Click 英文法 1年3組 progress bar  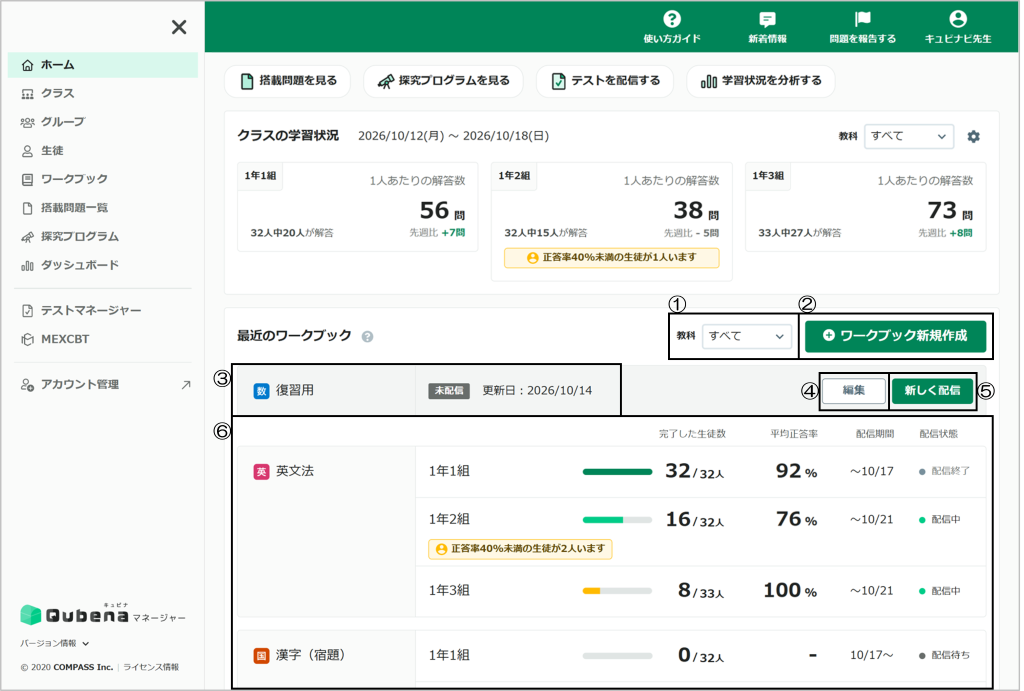617,591
